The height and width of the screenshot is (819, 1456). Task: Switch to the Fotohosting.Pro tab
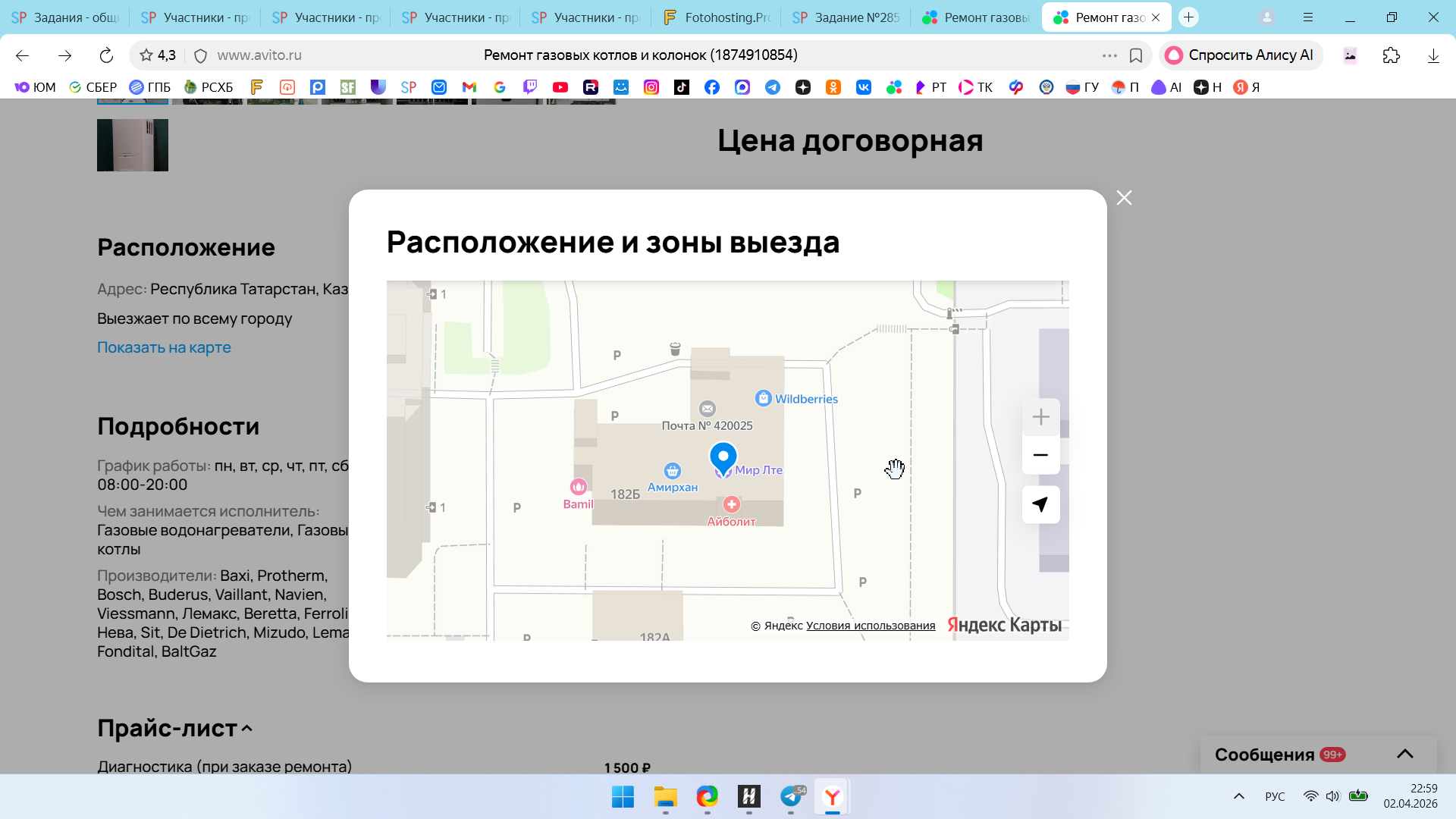click(716, 17)
